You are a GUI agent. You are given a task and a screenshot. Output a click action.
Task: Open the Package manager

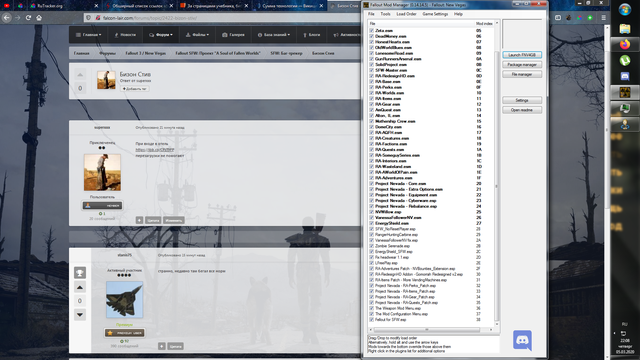[522, 64]
